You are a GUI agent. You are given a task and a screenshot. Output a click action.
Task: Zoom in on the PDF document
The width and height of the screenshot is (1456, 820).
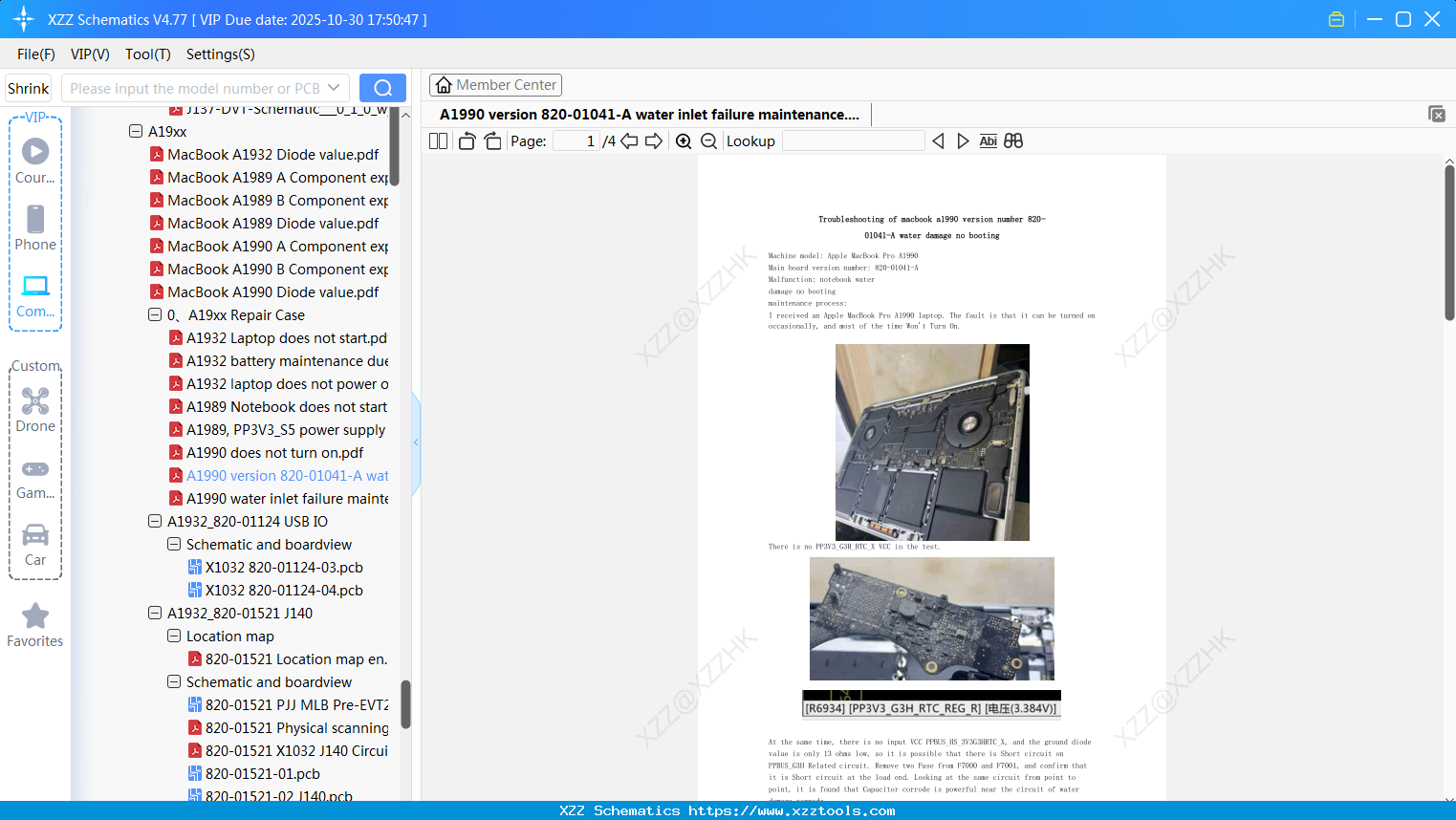(684, 141)
